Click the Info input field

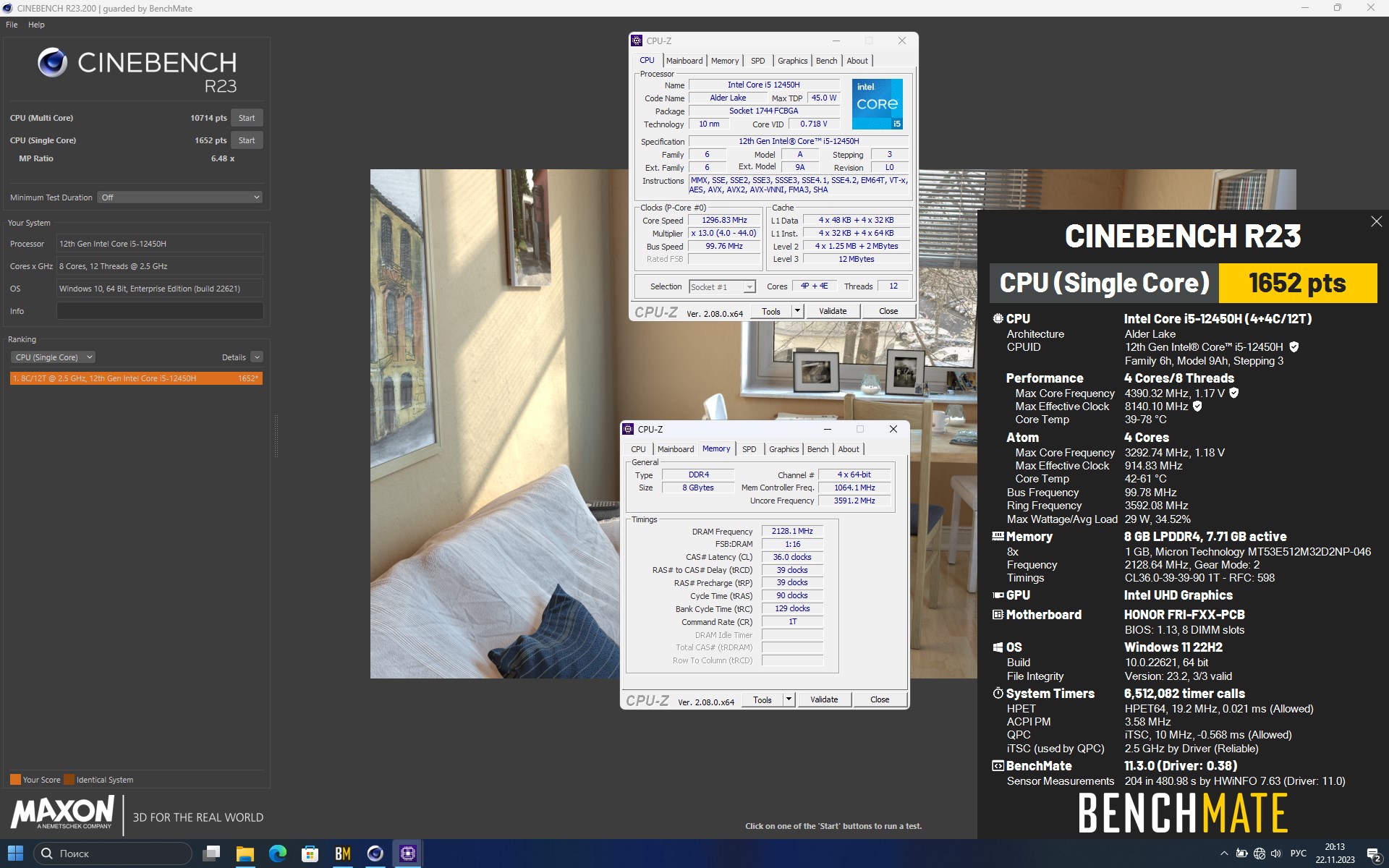(160, 311)
